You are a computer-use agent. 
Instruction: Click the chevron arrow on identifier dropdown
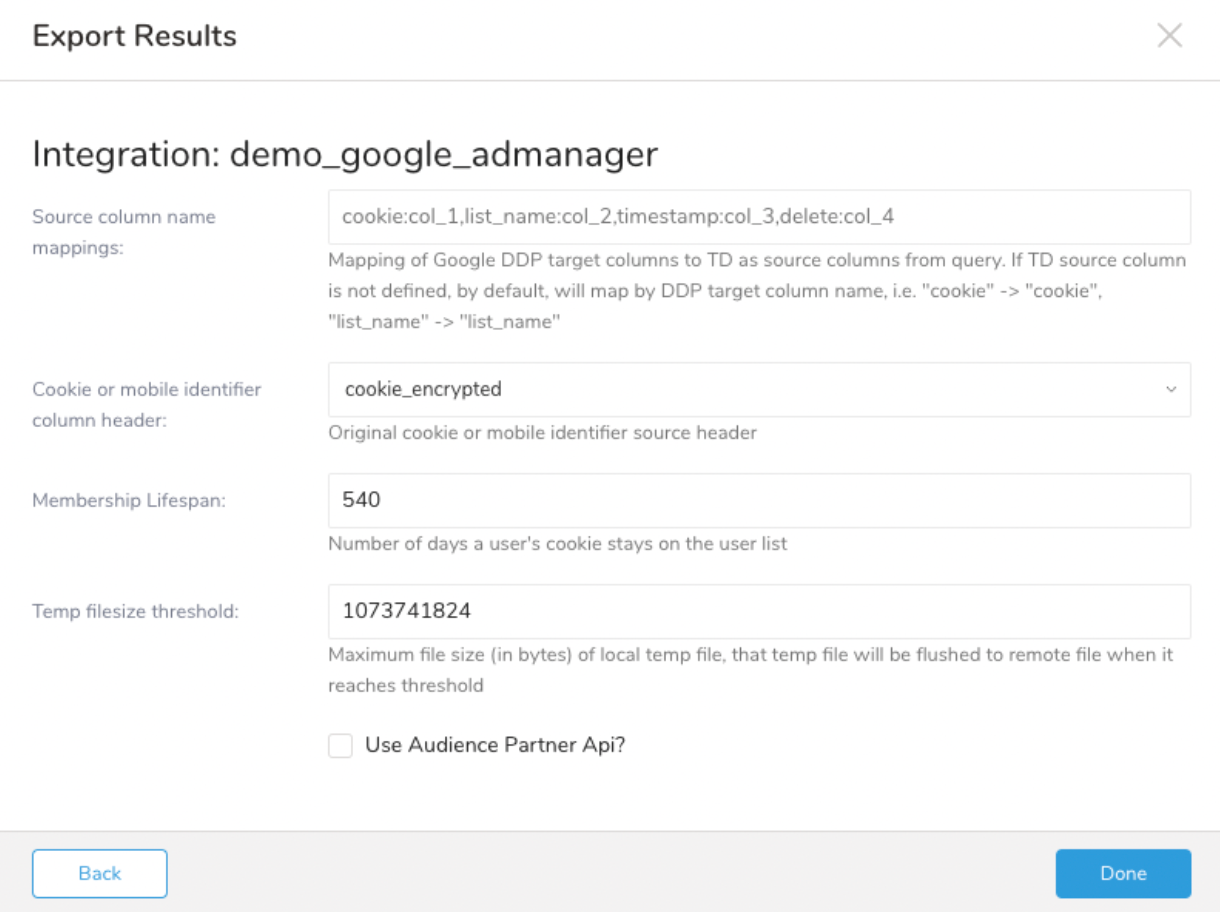coord(1171,390)
